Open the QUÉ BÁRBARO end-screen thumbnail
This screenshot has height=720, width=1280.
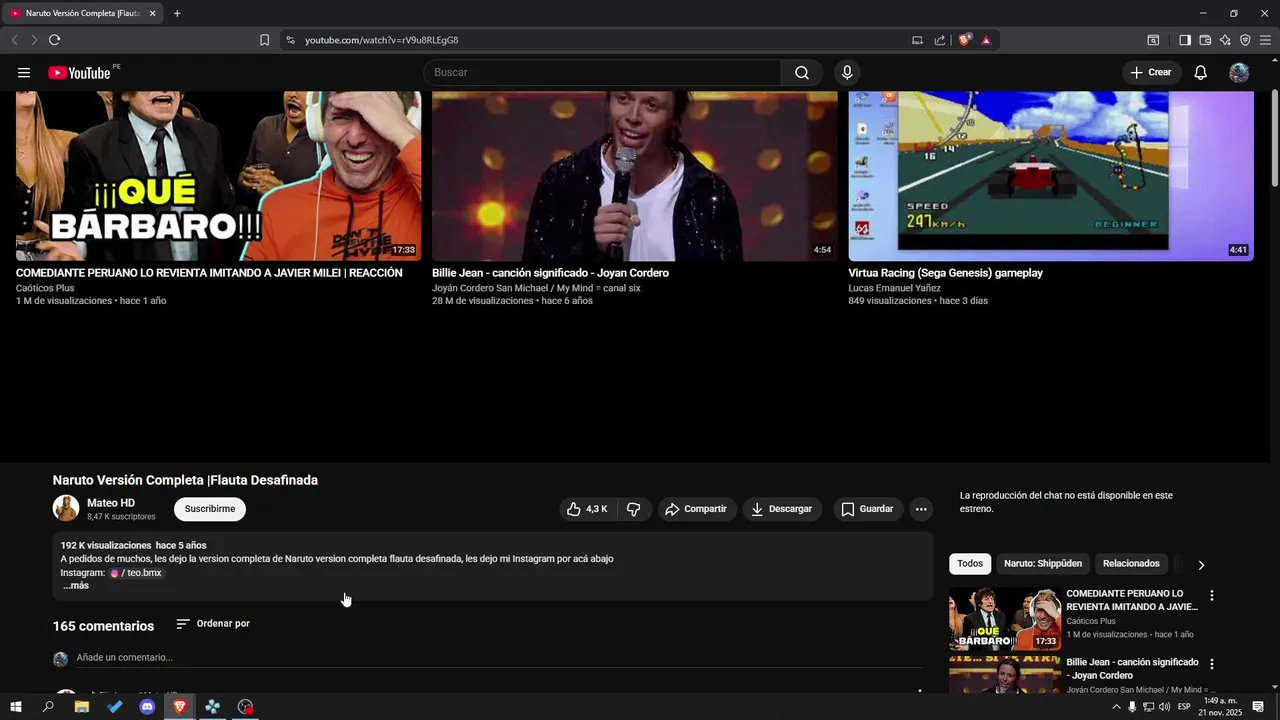tap(218, 176)
